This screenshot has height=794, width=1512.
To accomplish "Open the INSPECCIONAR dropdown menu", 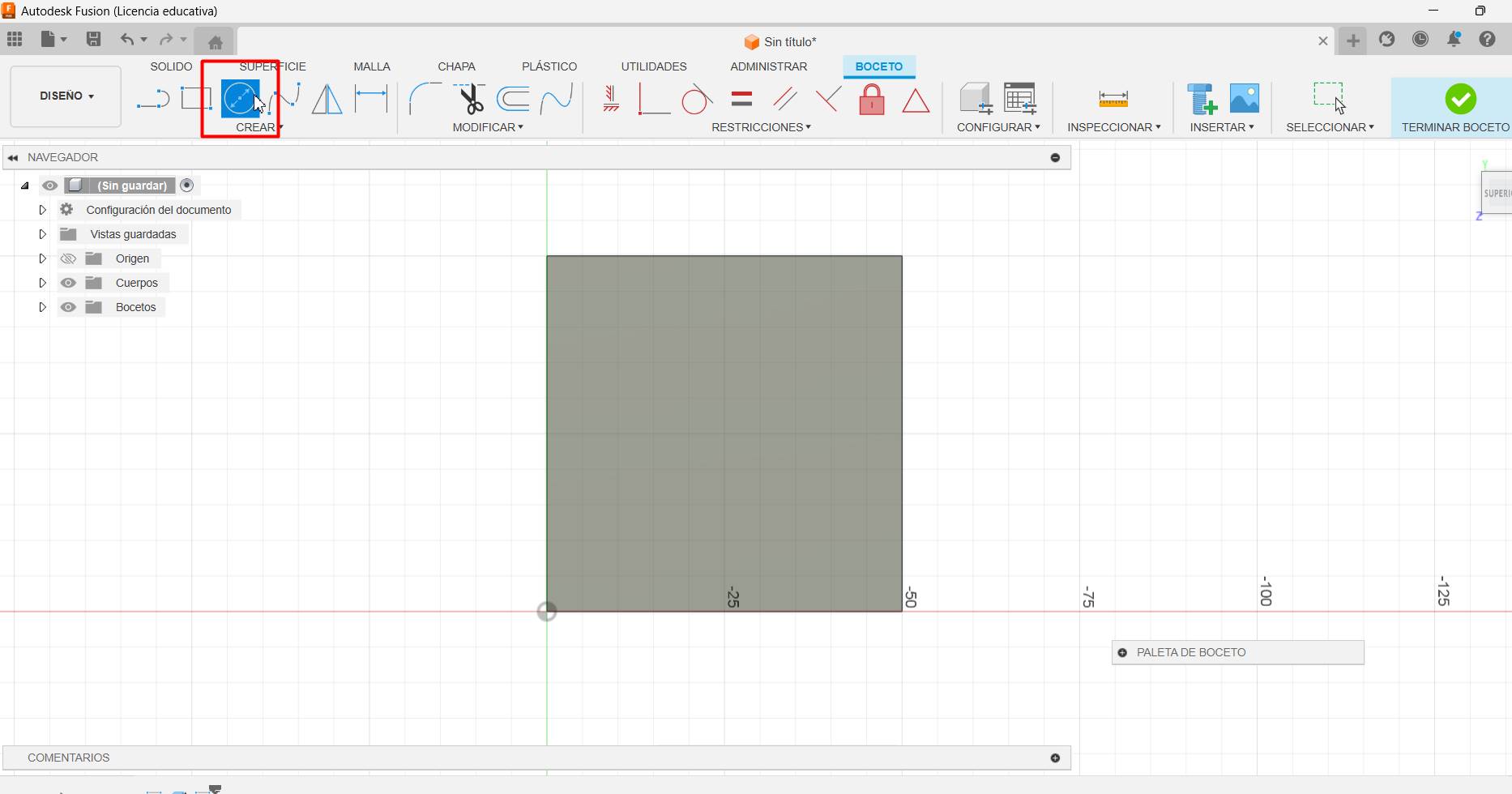I will tap(1114, 127).
